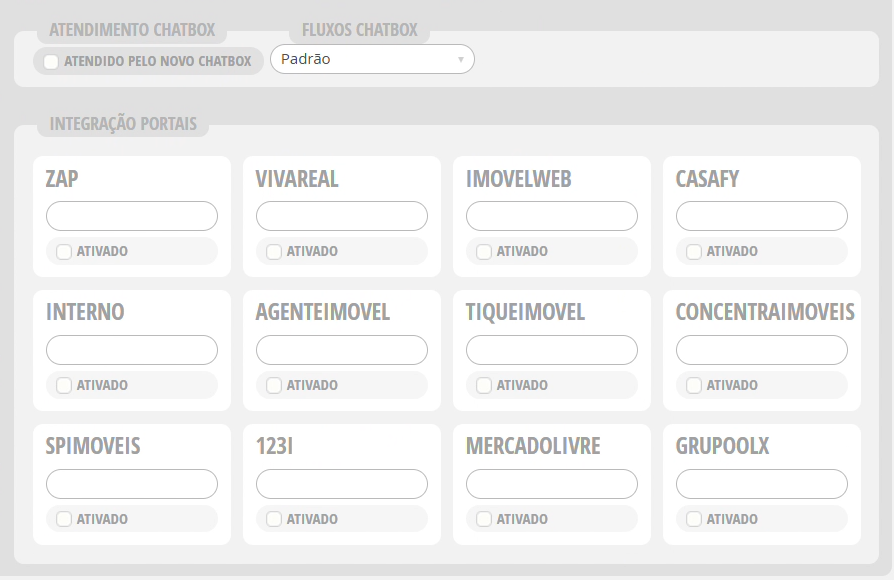Image resolution: width=894 pixels, height=580 pixels.
Task: Click the MERCADOLIVRE portal title
Action: click(x=533, y=446)
